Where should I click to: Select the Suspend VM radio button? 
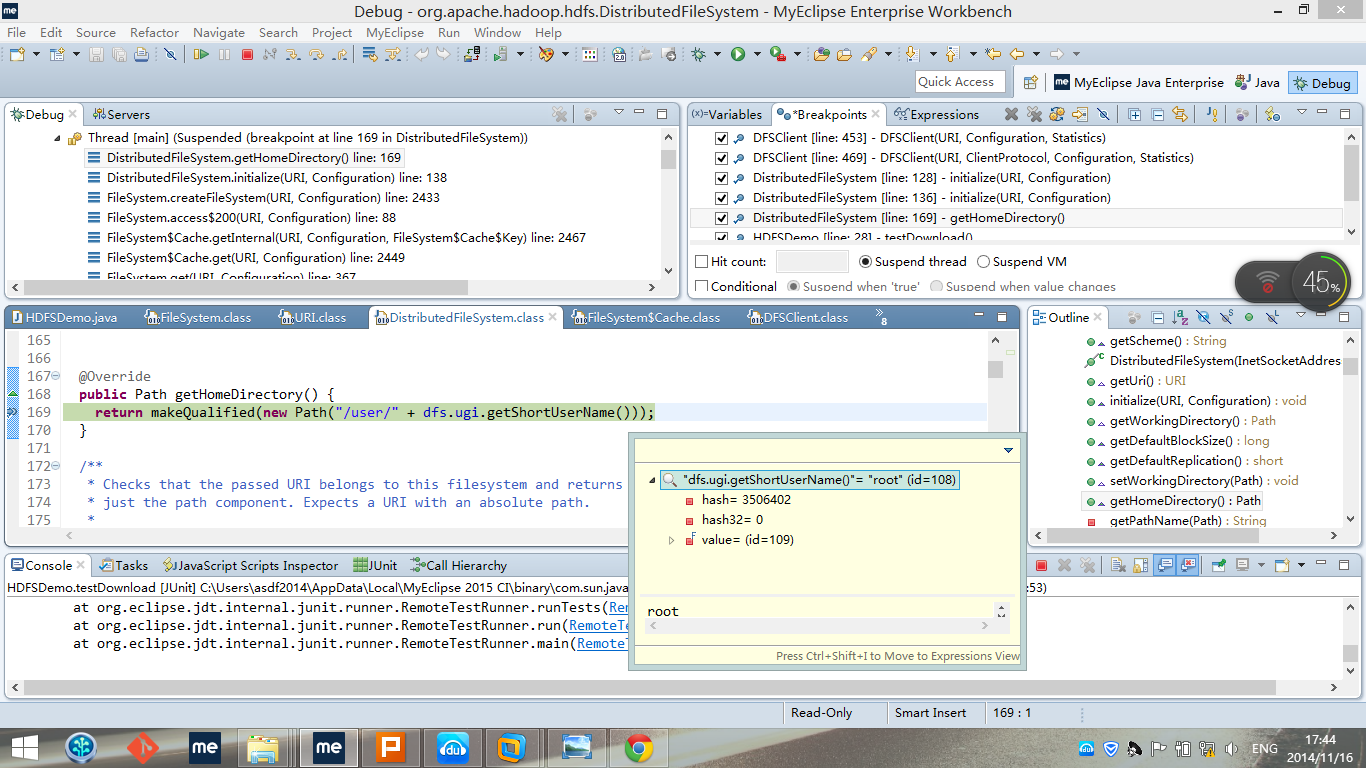(983, 262)
